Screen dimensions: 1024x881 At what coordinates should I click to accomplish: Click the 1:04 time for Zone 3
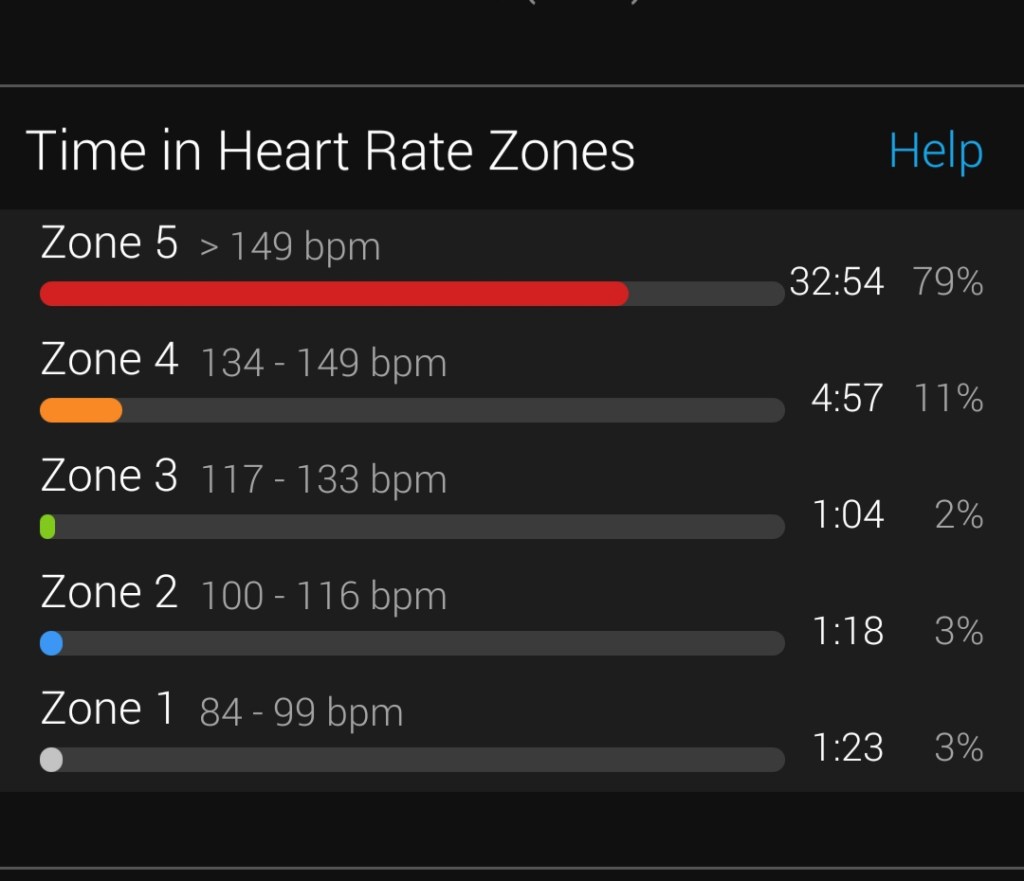pos(847,516)
